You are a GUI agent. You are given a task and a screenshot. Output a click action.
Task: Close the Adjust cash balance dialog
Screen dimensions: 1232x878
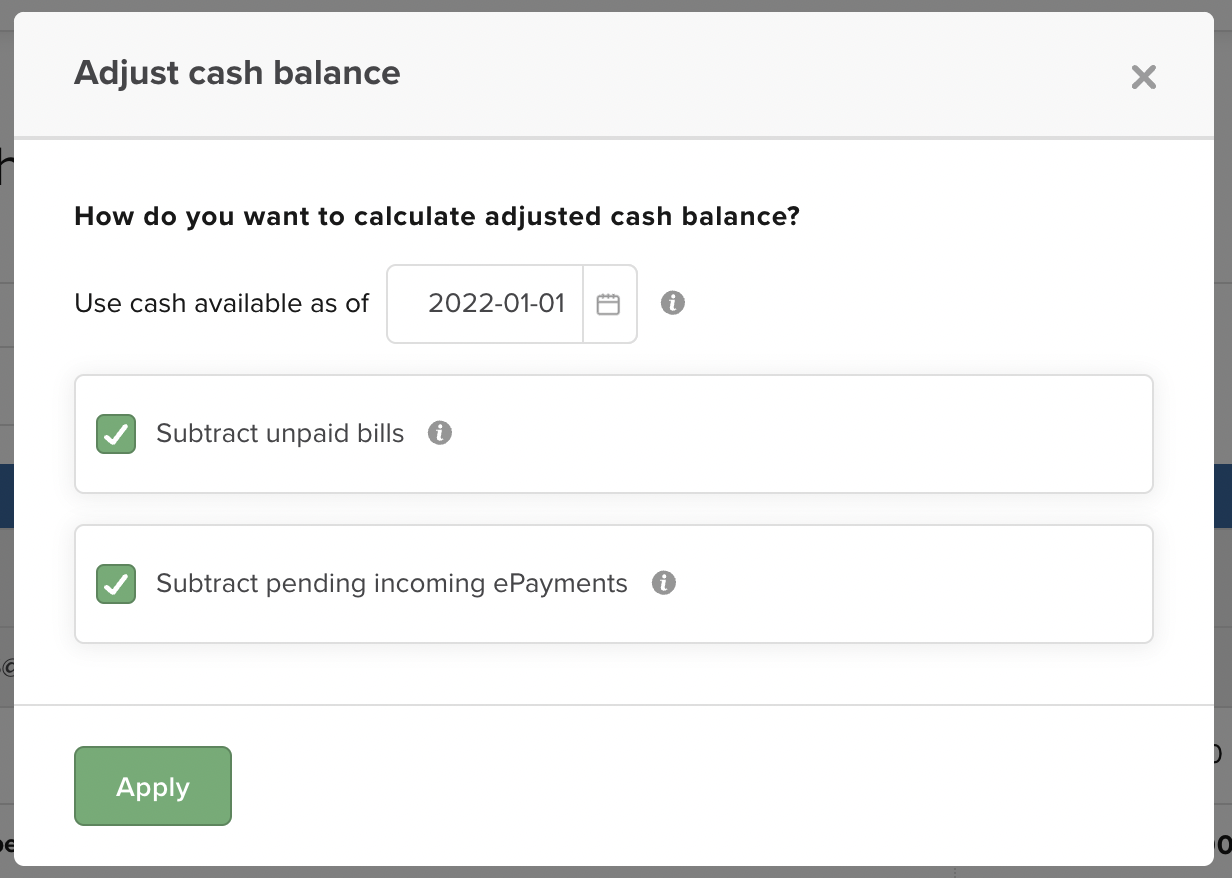pyautogui.click(x=1143, y=77)
